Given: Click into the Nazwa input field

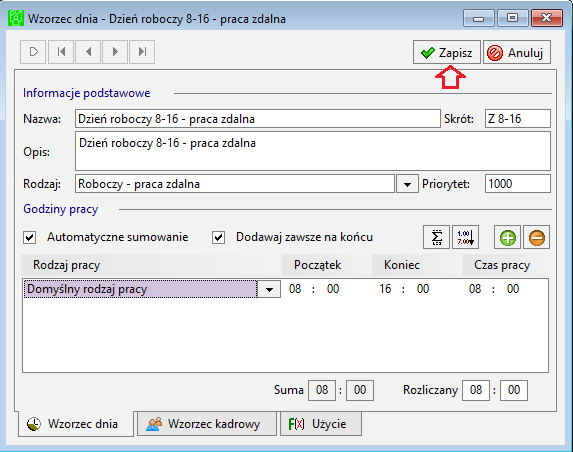Looking at the screenshot, I should 258,119.
